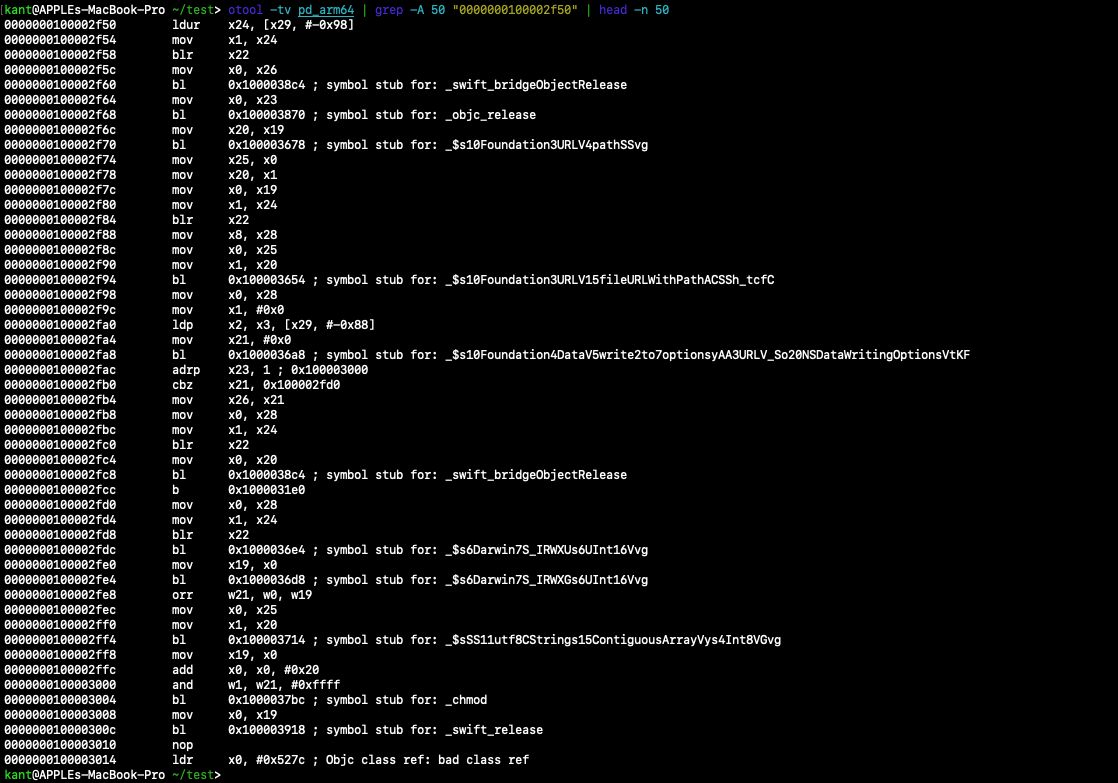Click the adrp operand x23, 1 ; 0x100003000
The width and height of the screenshot is (1118, 783).
298,370
